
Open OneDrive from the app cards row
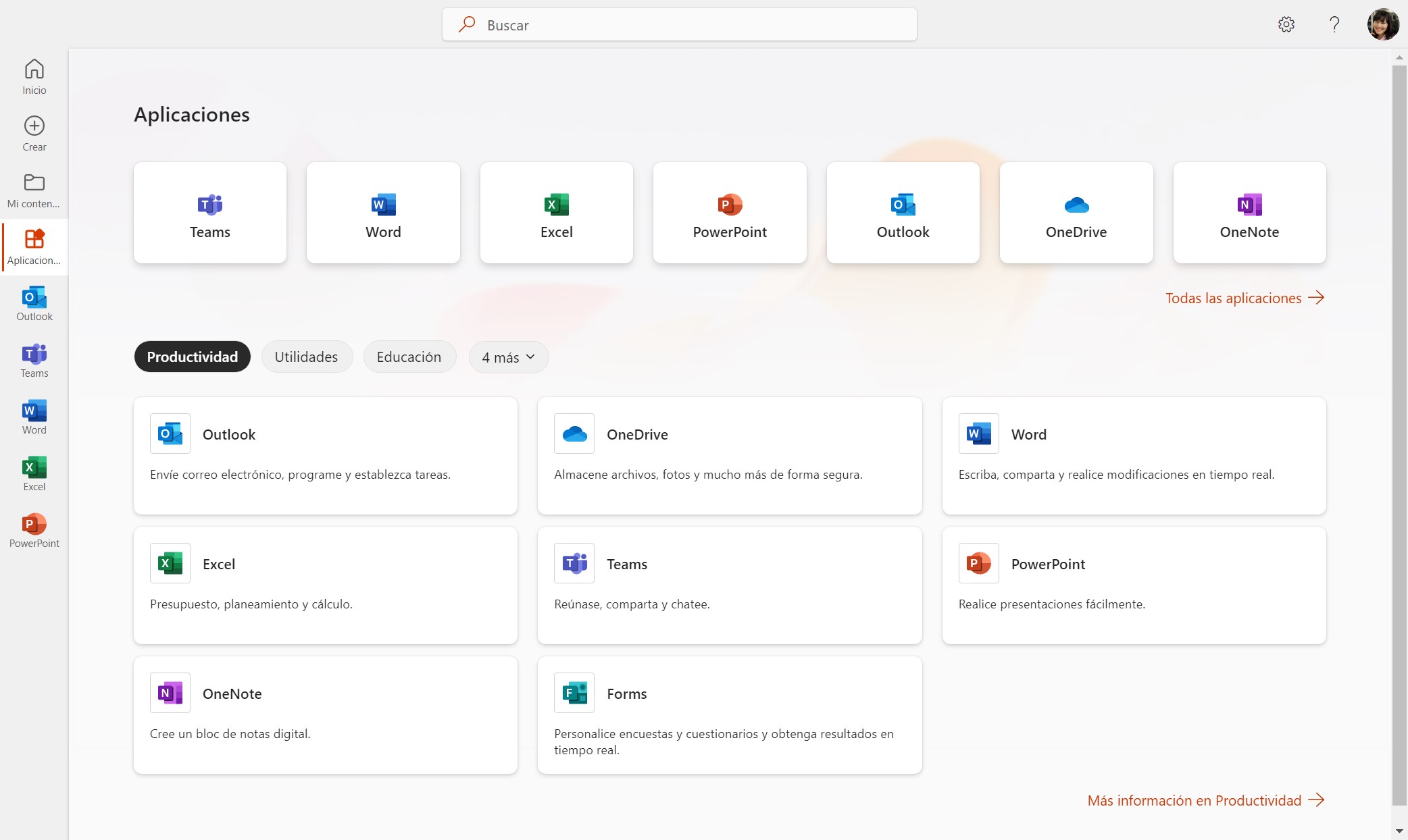click(1076, 213)
